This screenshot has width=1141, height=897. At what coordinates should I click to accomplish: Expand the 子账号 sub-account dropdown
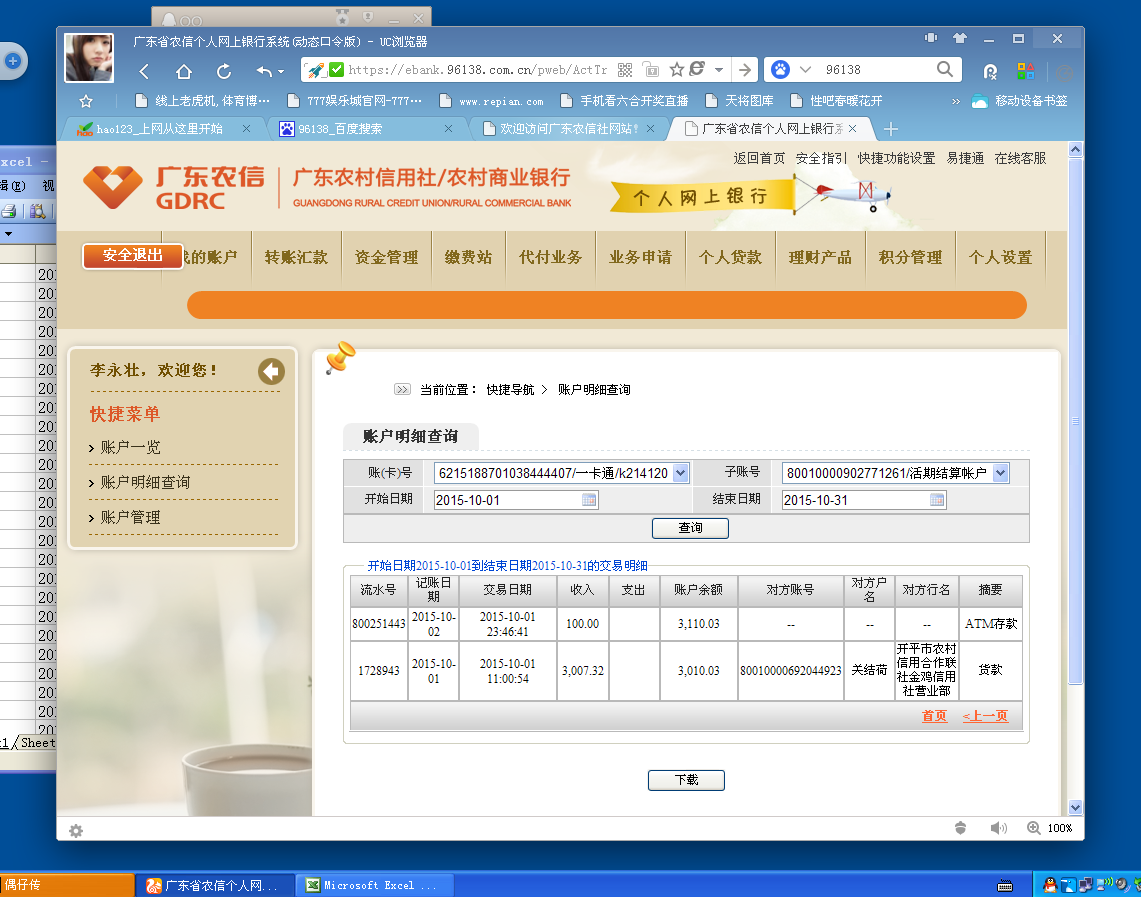1000,473
